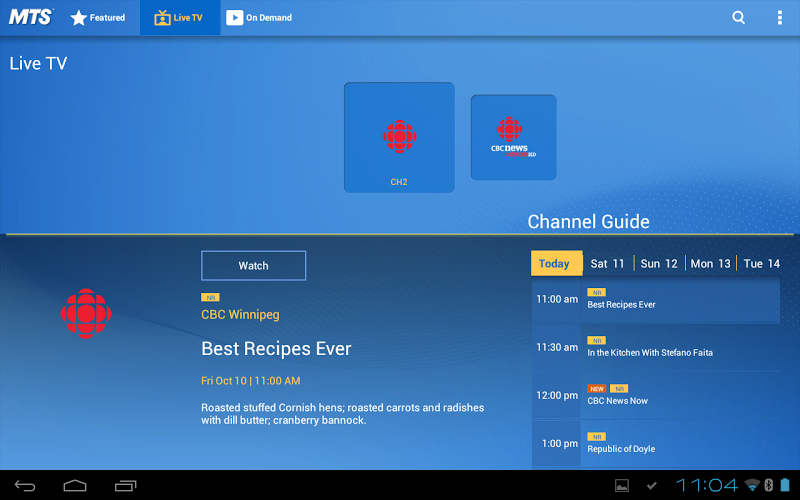
Task: Tap the Android back button
Action: 24,486
